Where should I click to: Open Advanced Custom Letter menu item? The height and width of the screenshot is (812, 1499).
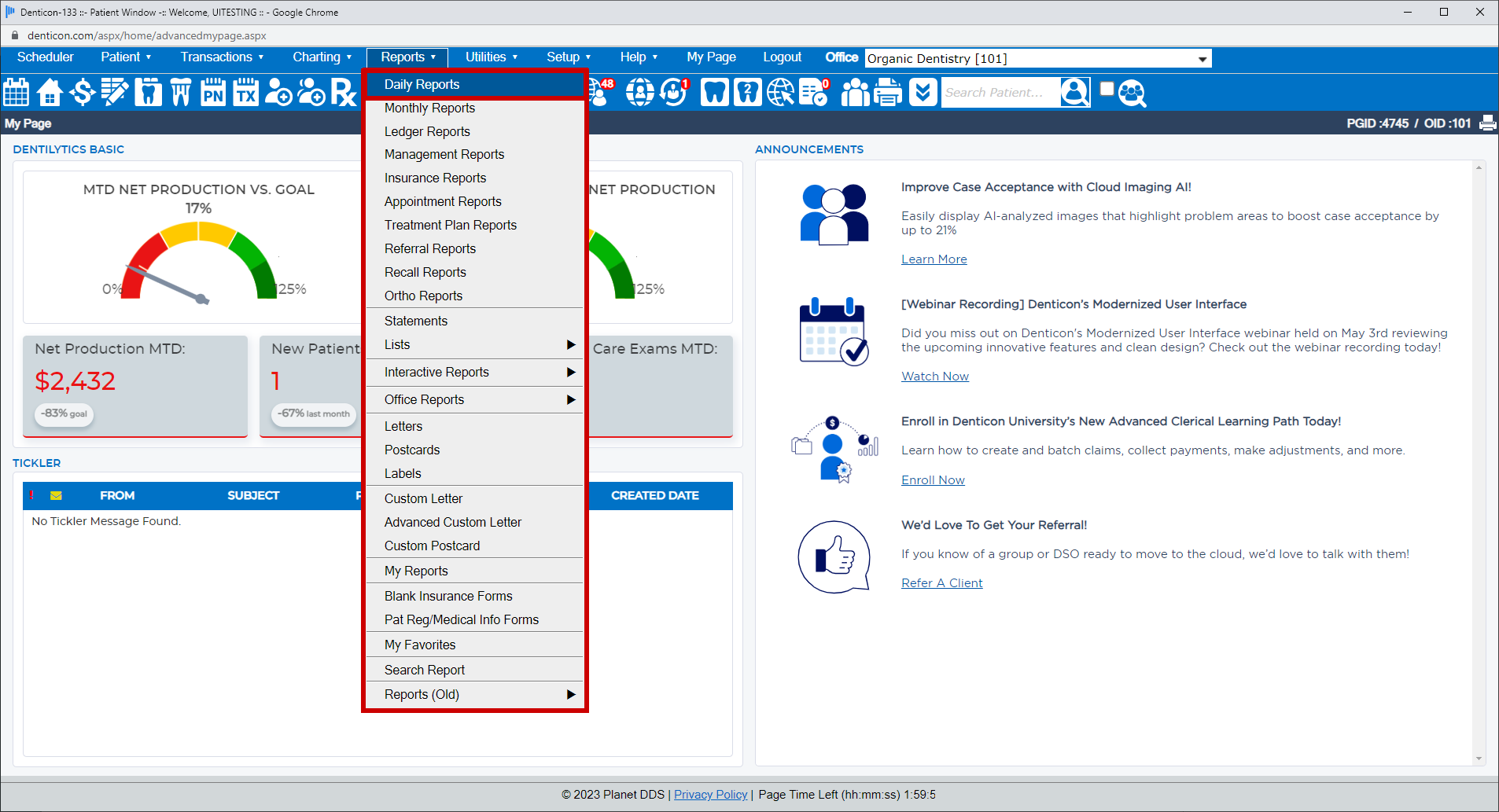click(474, 522)
